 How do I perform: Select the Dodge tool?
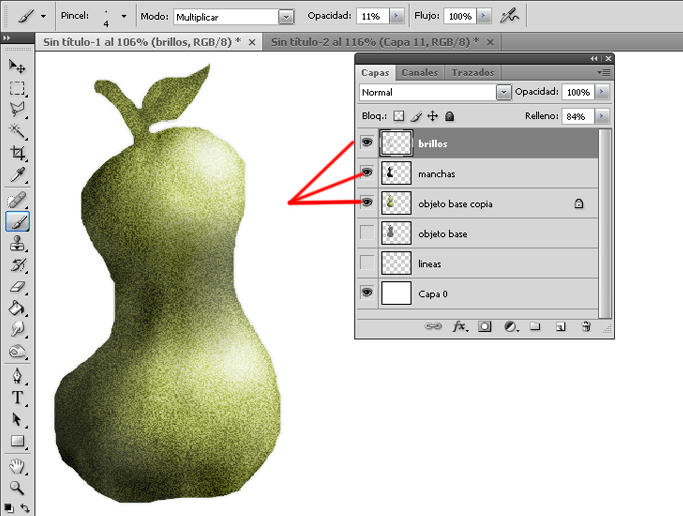(x=17, y=329)
